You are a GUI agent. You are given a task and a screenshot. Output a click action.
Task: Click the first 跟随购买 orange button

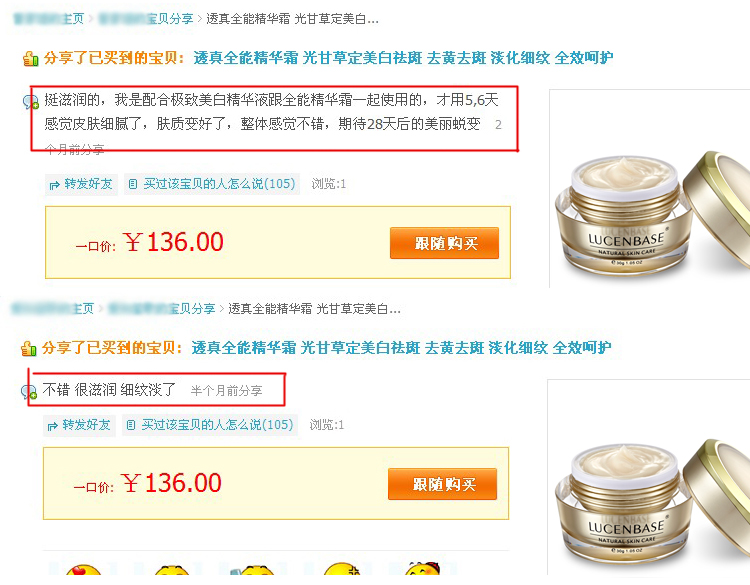coord(444,243)
